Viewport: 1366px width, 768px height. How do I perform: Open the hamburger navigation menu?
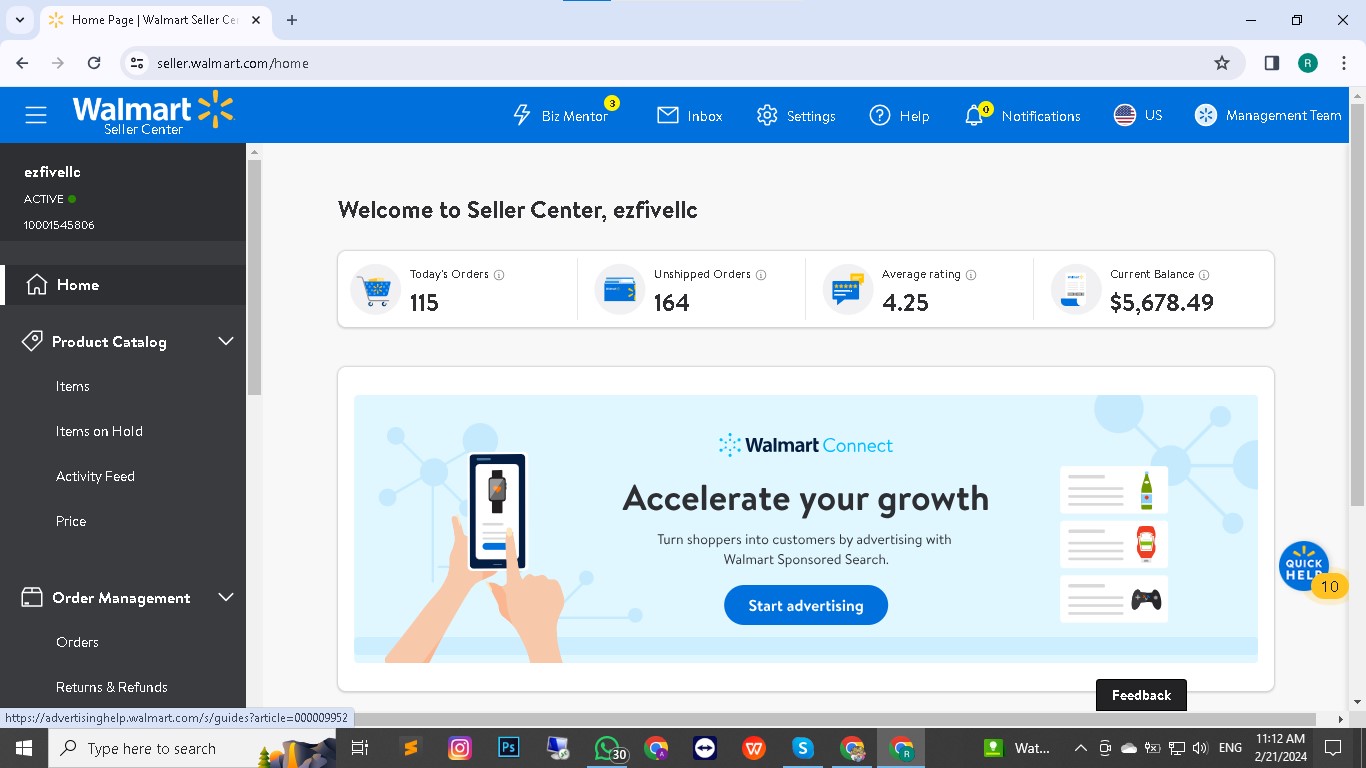click(x=36, y=115)
